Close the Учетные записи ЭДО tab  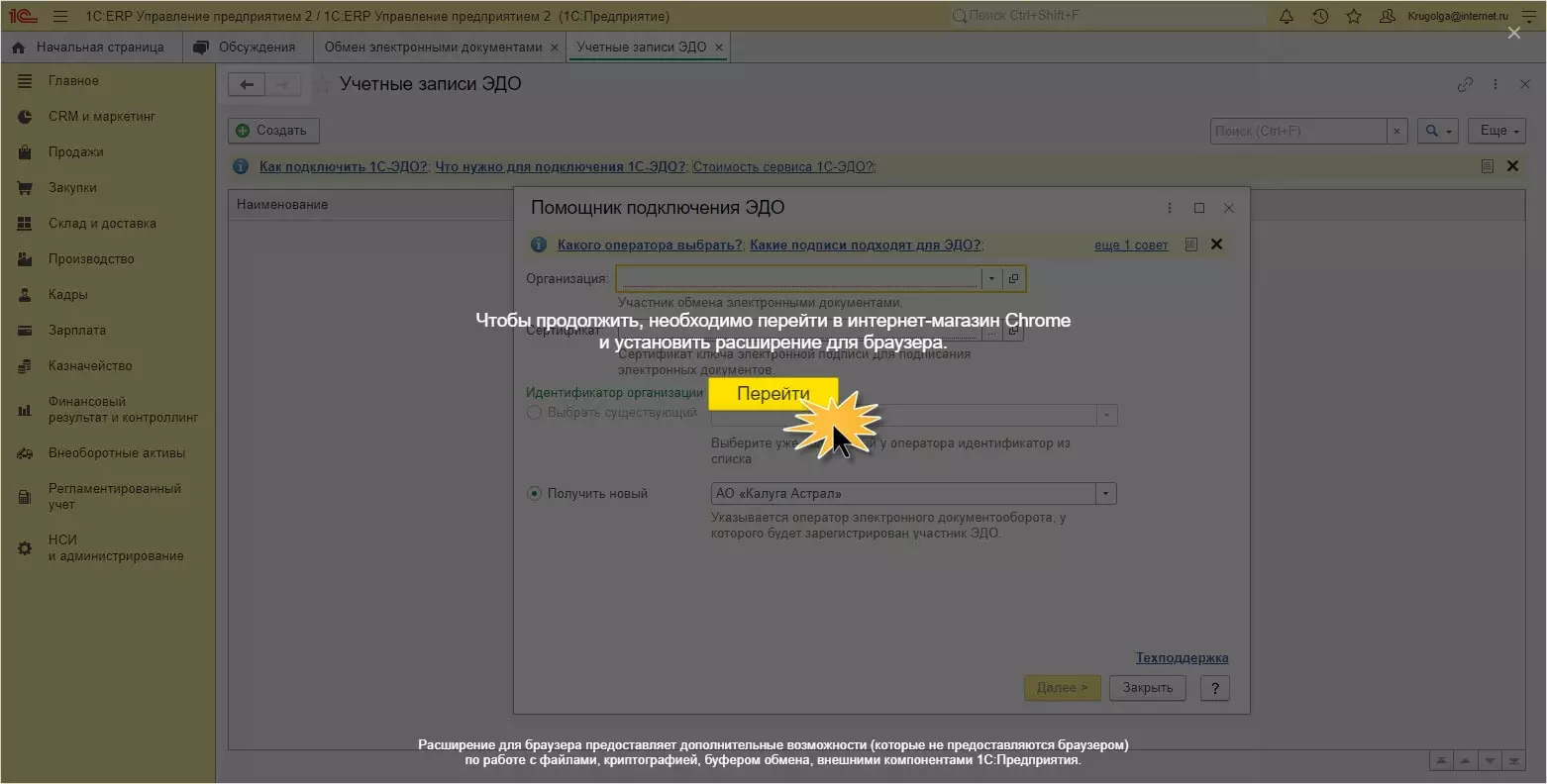coord(719,48)
